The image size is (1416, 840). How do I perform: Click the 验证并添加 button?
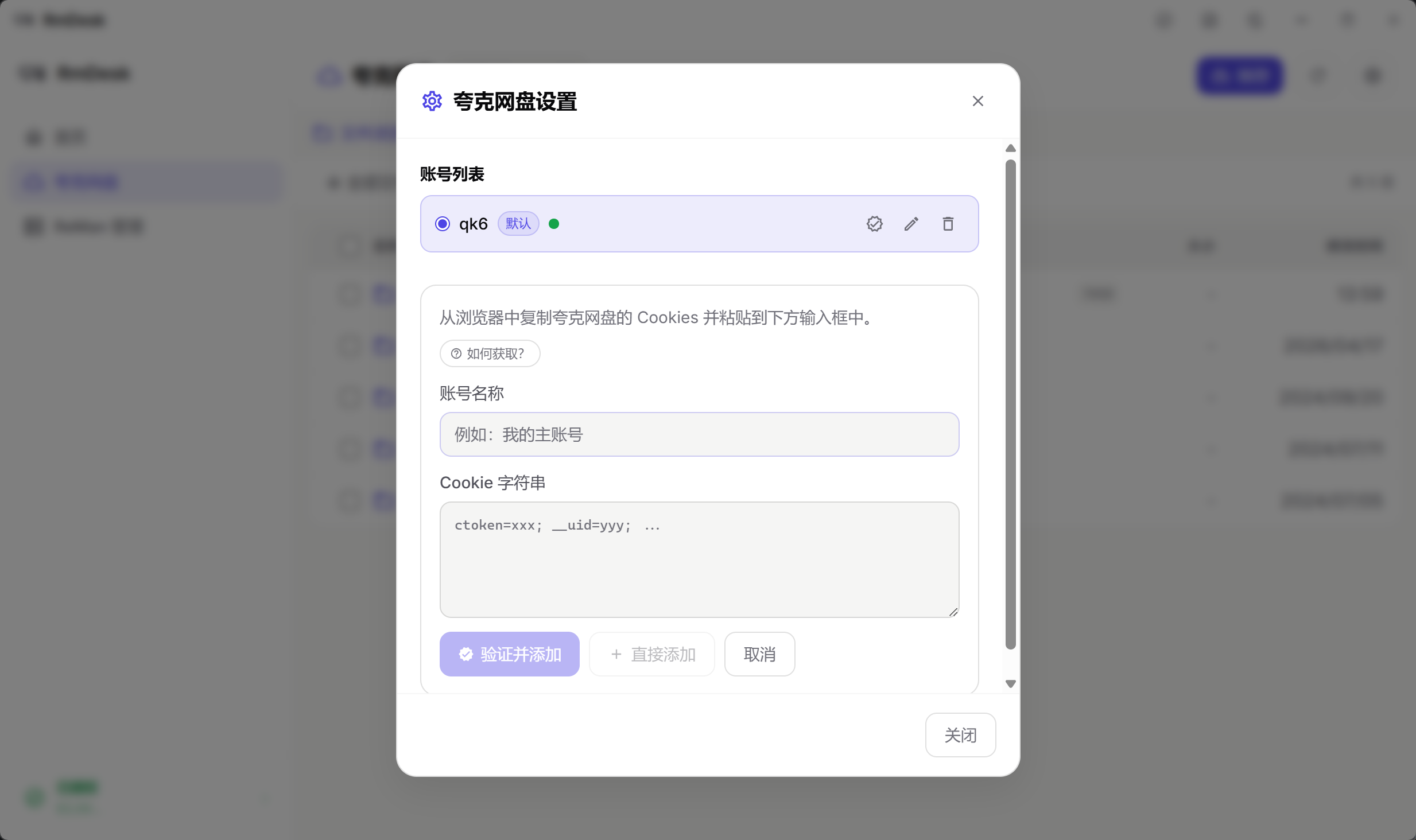point(509,654)
